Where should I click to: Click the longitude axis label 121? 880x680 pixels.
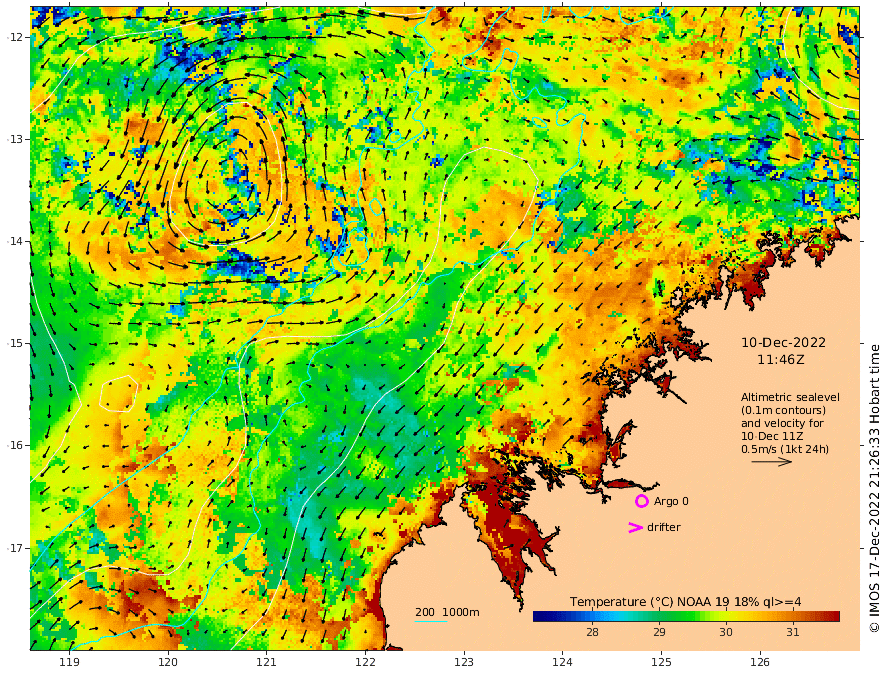tap(267, 663)
